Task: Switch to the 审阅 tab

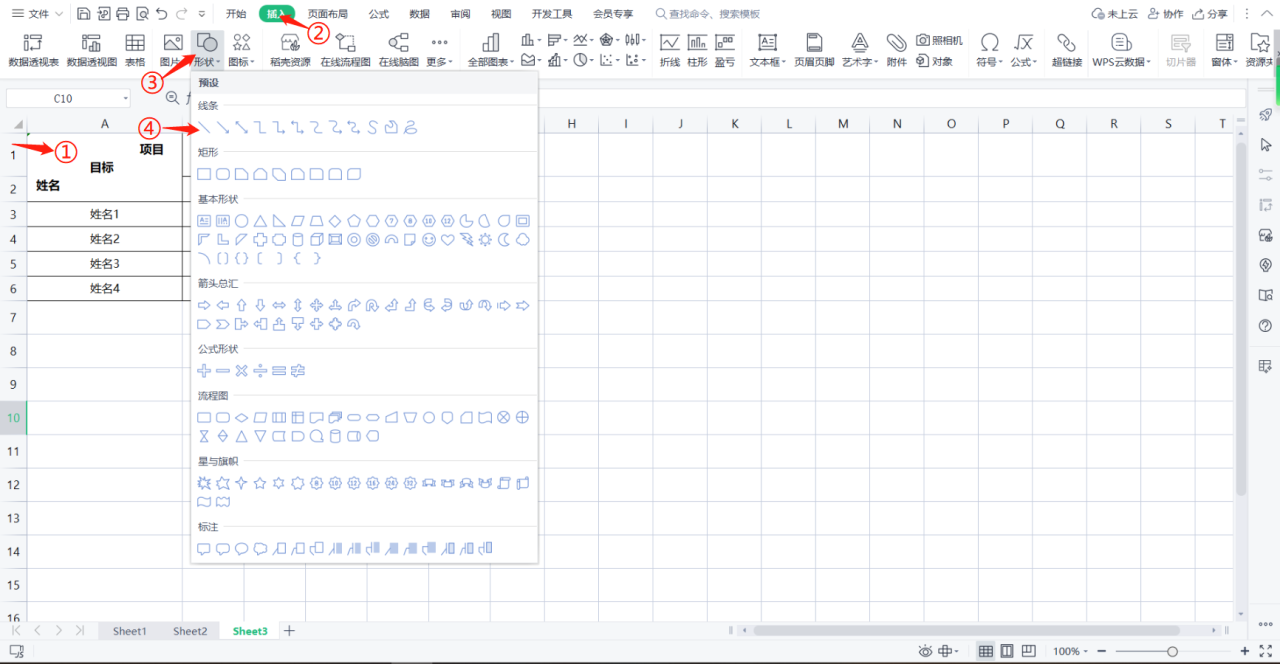Action: point(460,14)
